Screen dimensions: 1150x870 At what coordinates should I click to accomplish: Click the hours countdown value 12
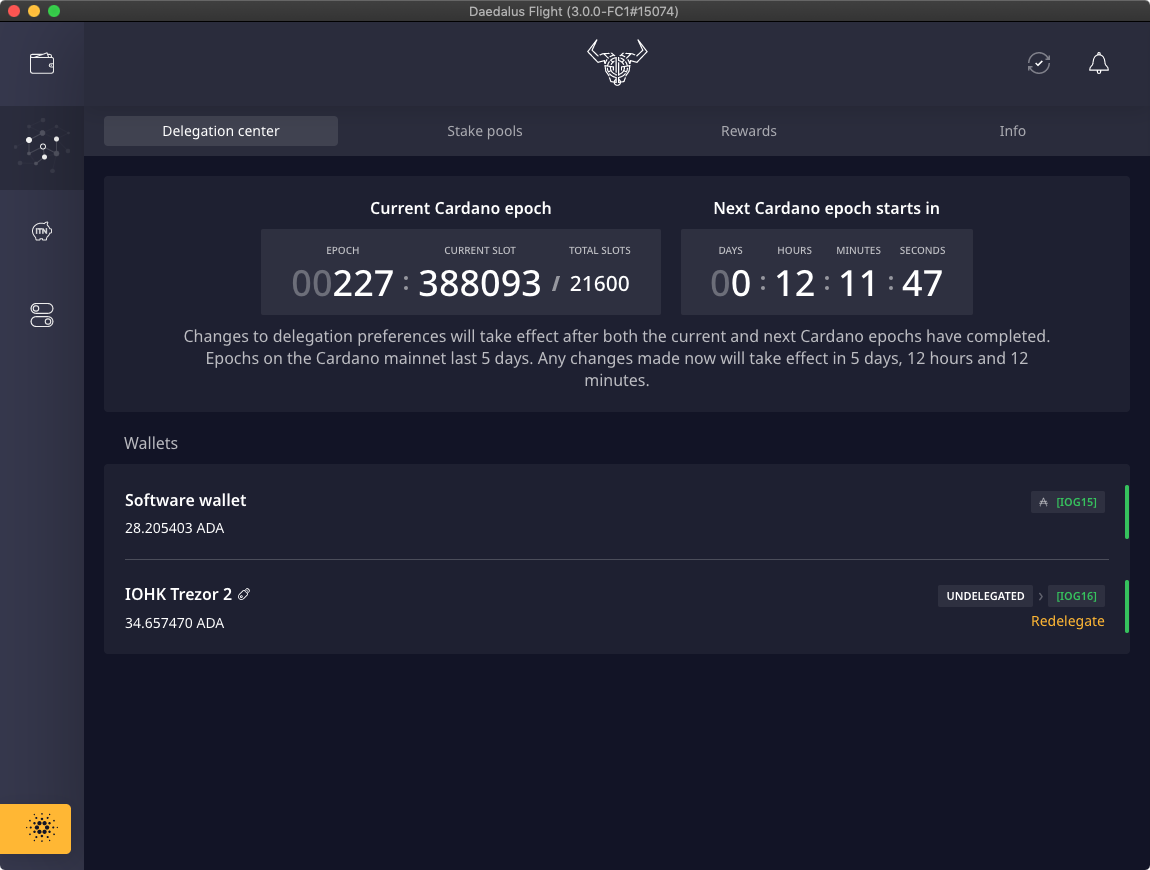[794, 283]
